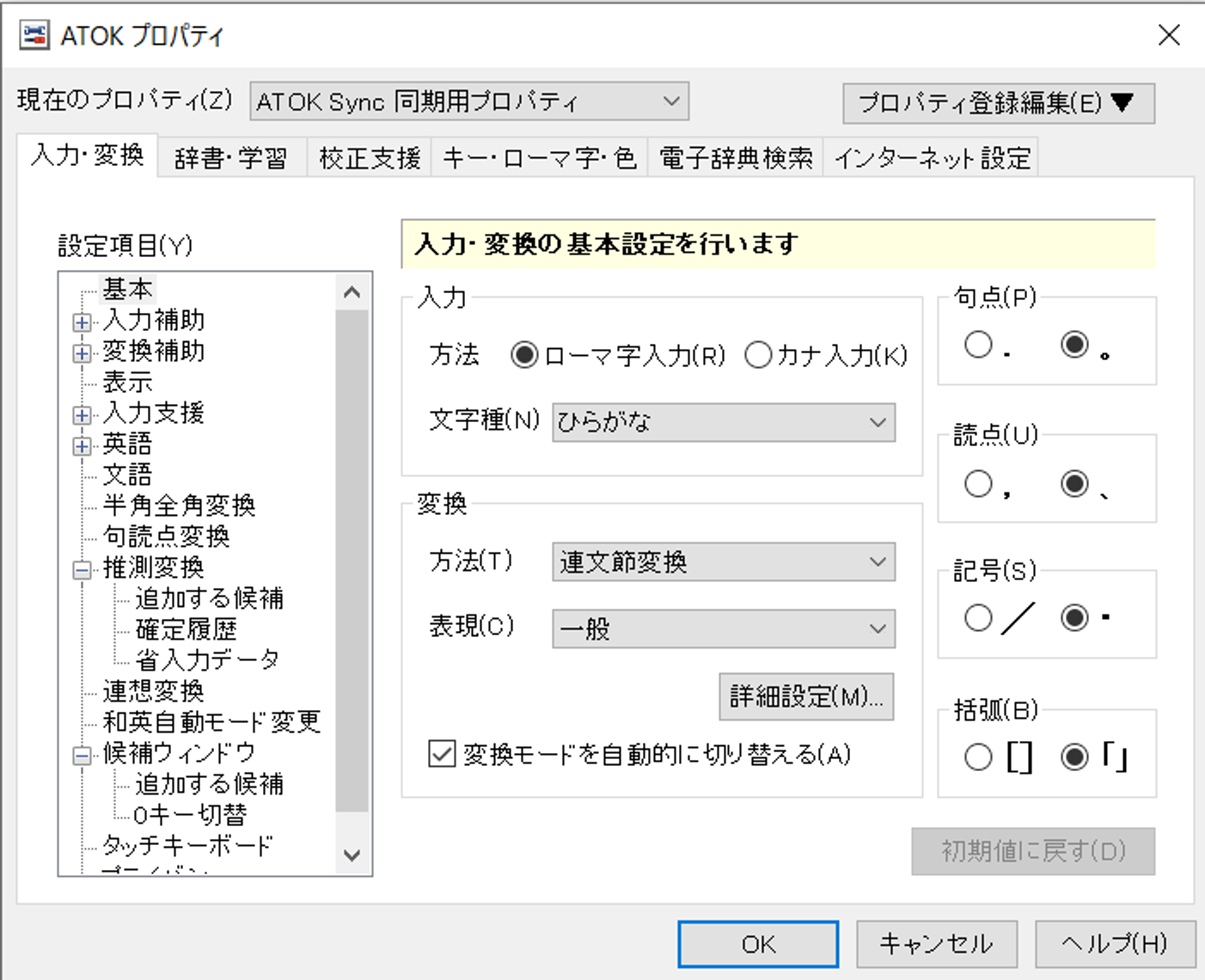1205x980 pixels.
Task: Select the slash 記号 option
Action: [978, 617]
